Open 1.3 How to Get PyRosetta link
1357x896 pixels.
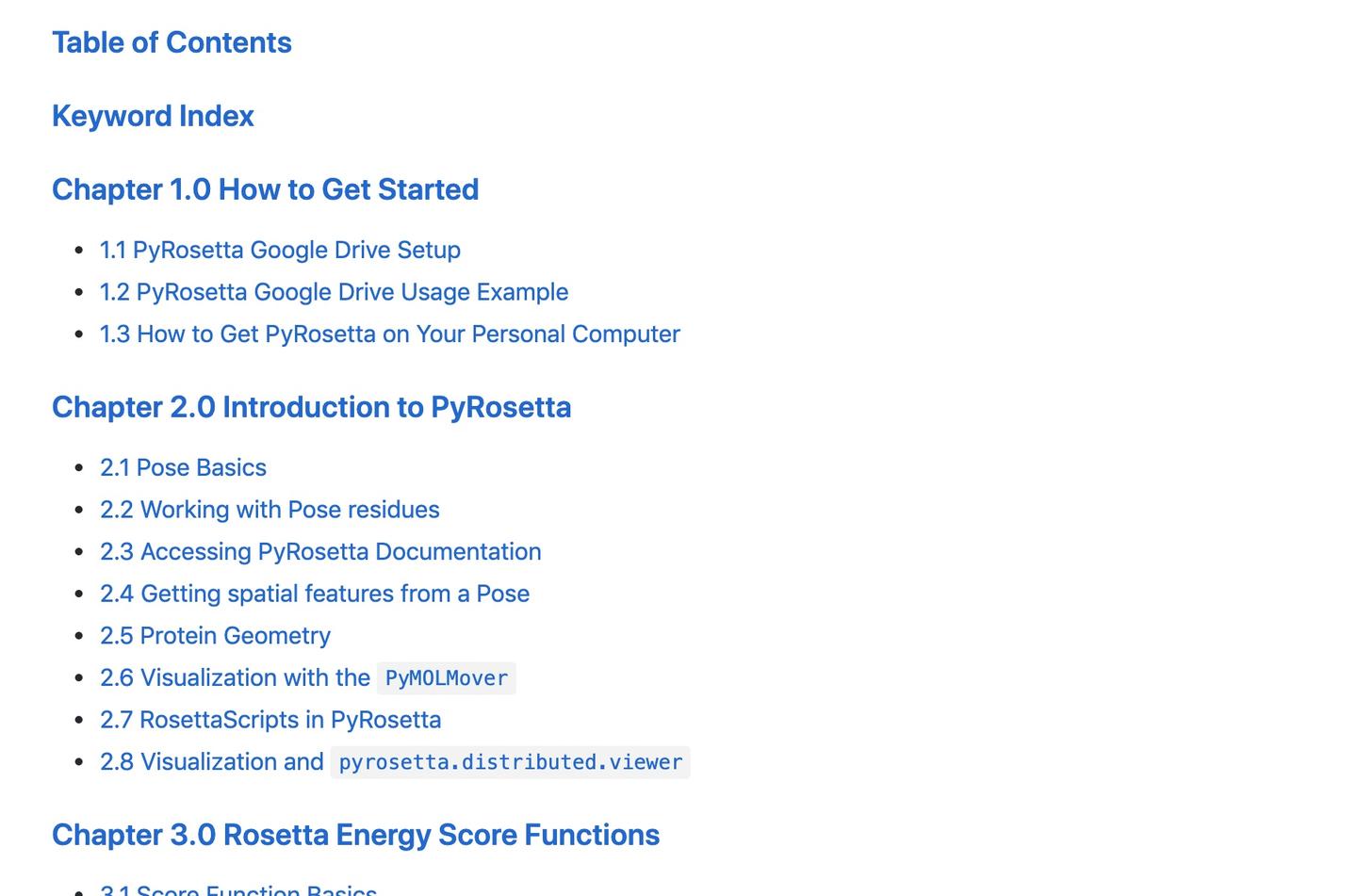[x=389, y=334]
